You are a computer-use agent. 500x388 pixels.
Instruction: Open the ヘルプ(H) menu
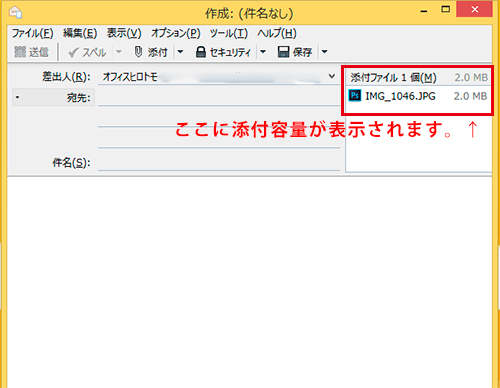(277, 33)
